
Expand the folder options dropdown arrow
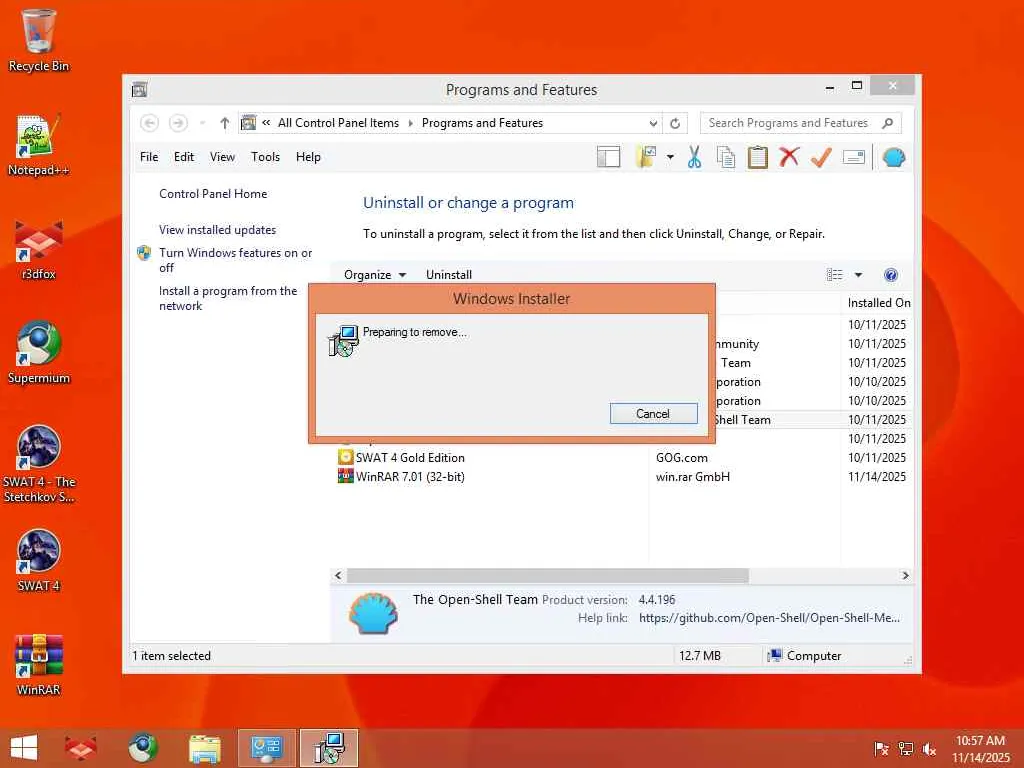(670, 157)
